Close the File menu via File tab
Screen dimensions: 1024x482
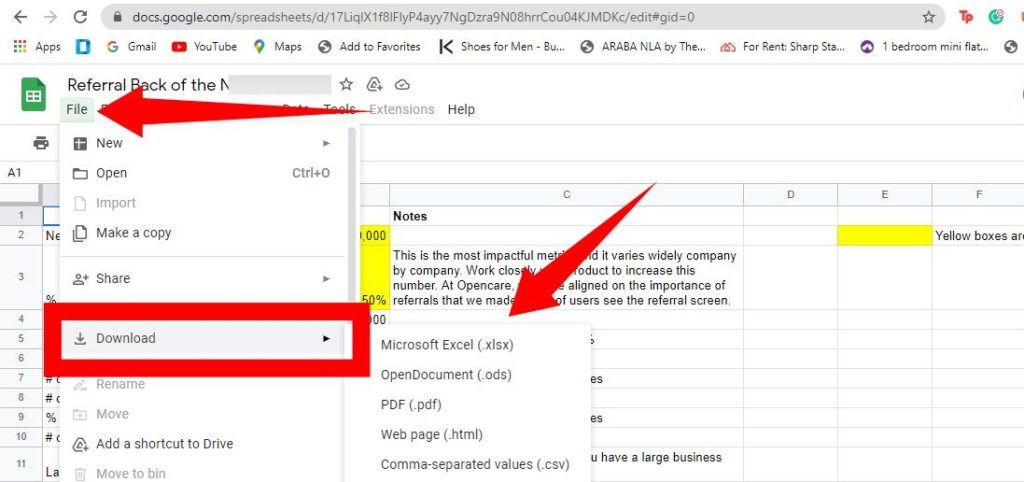coord(77,110)
